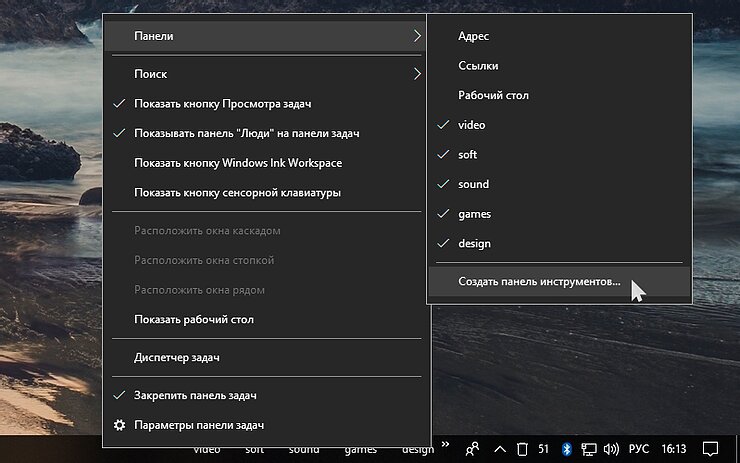Select Показать рабочий стол menu item

click(x=266, y=320)
